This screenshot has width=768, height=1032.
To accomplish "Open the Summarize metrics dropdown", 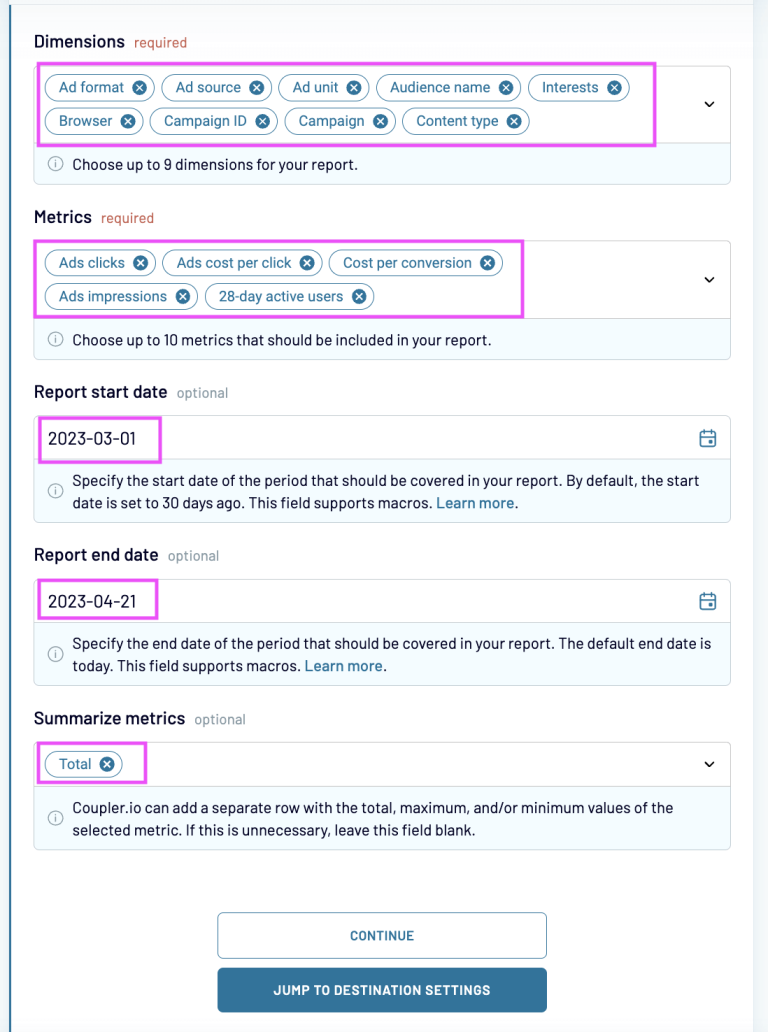I will [709, 763].
